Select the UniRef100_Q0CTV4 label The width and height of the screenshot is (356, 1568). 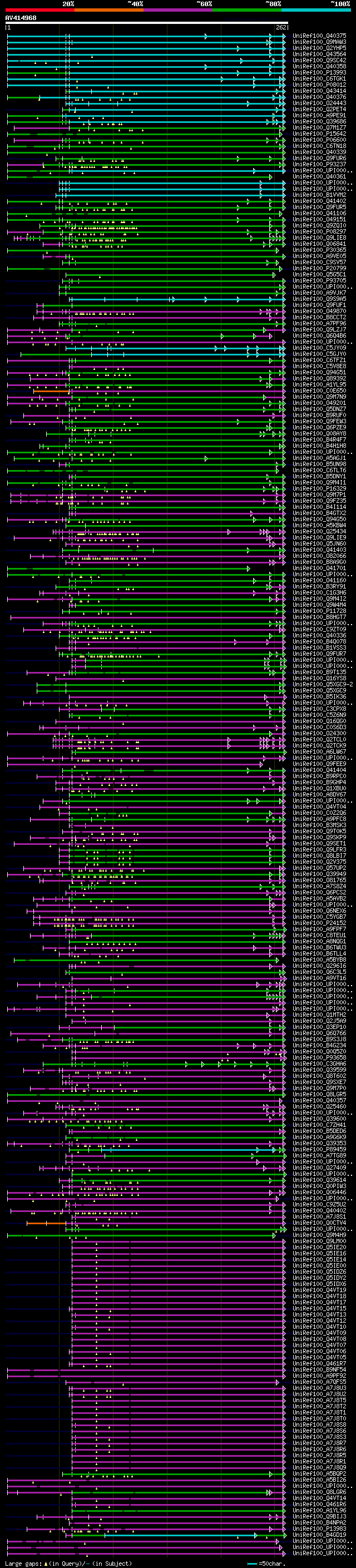(319, 1222)
